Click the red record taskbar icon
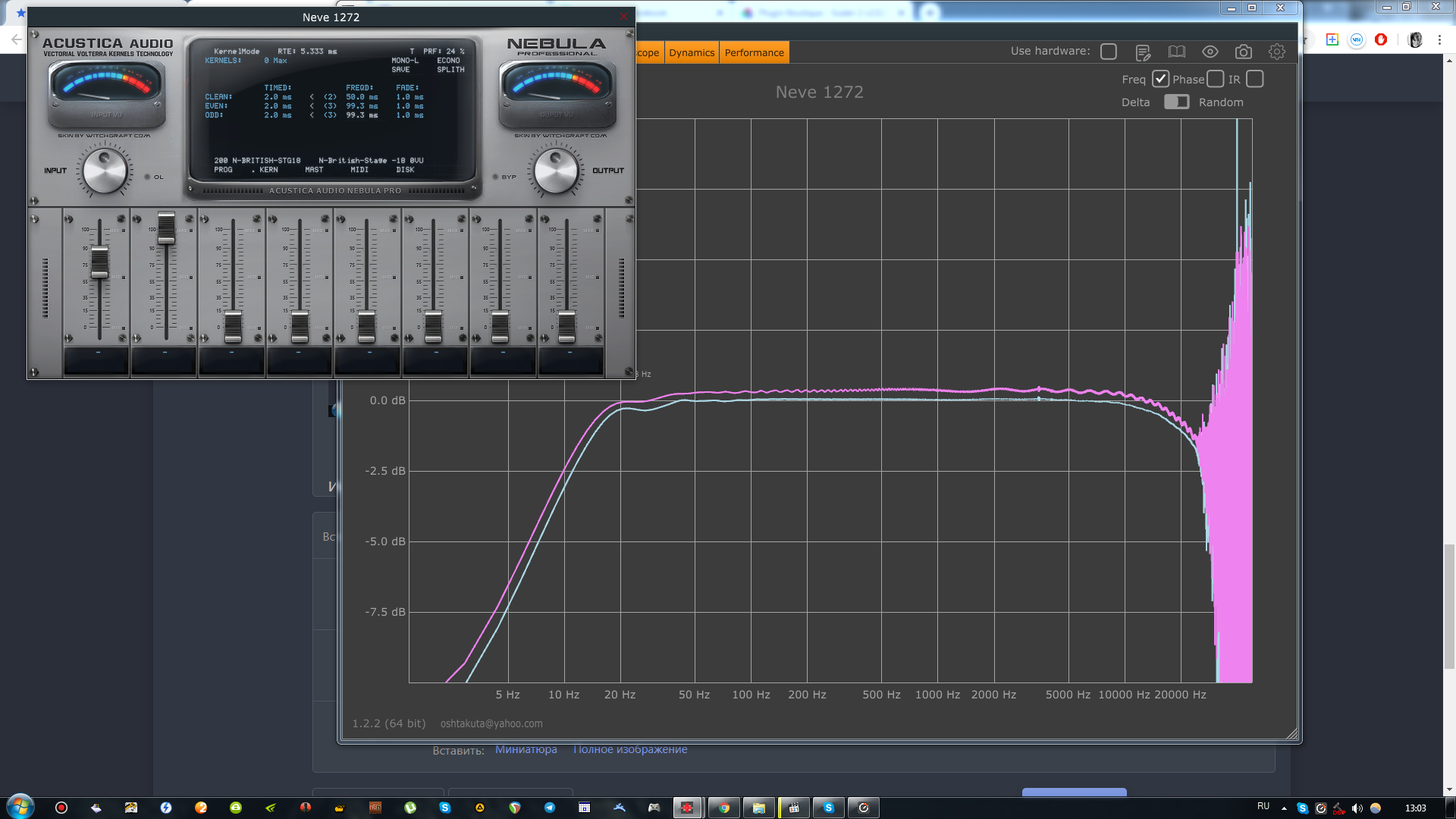Image resolution: width=1456 pixels, height=819 pixels. pos(61,808)
